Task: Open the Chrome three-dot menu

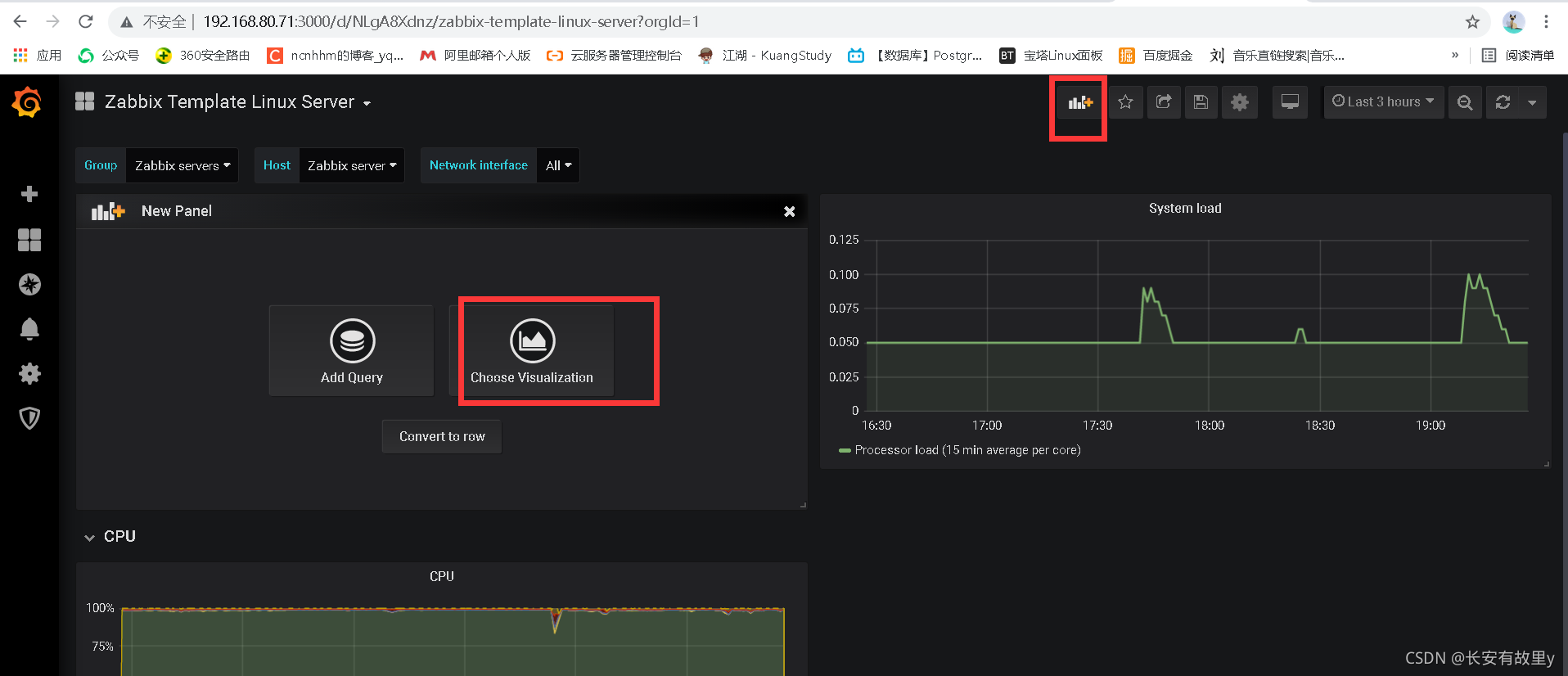Action: click(x=1546, y=22)
